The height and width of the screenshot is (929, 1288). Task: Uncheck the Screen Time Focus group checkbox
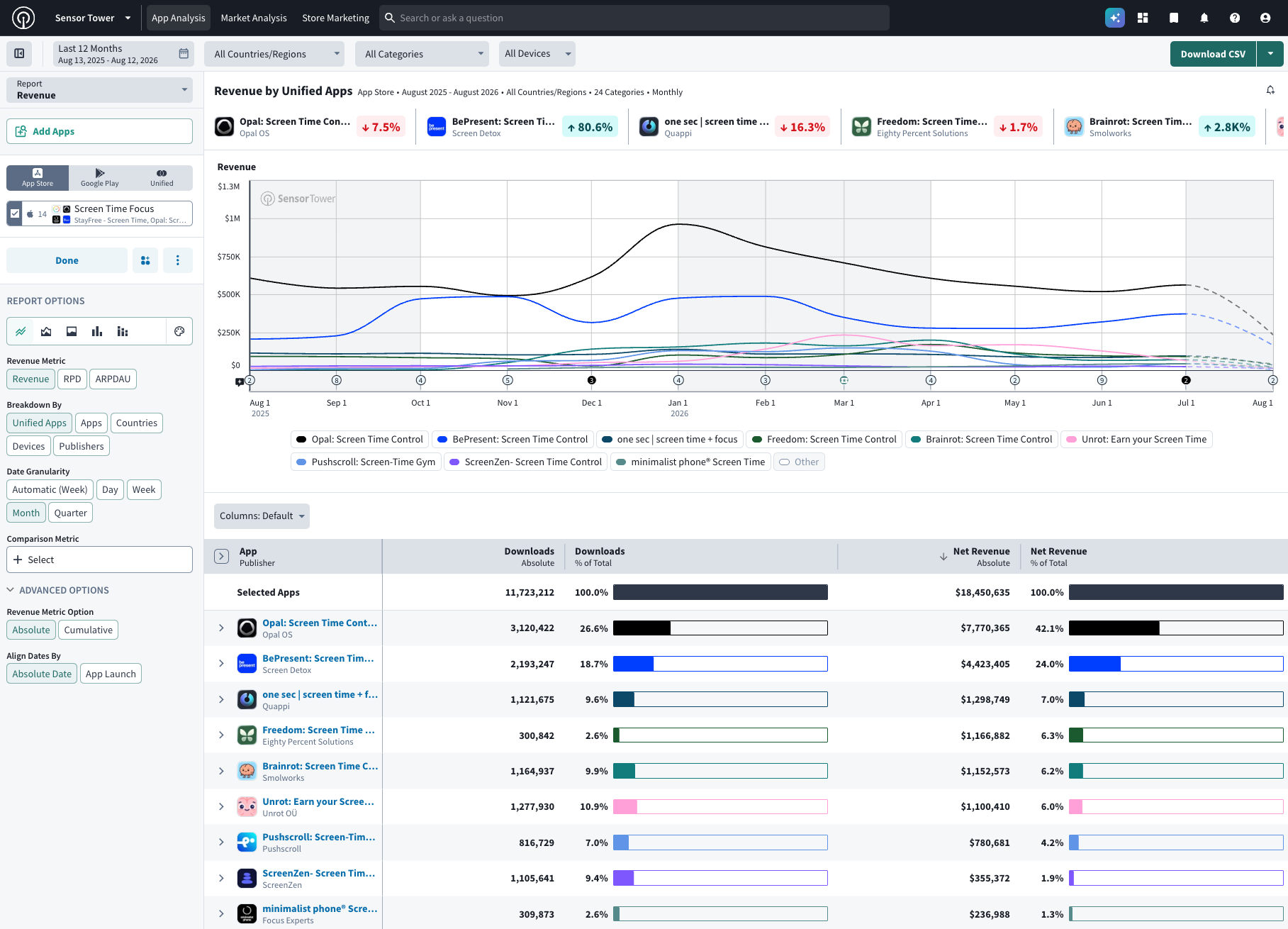(15, 213)
